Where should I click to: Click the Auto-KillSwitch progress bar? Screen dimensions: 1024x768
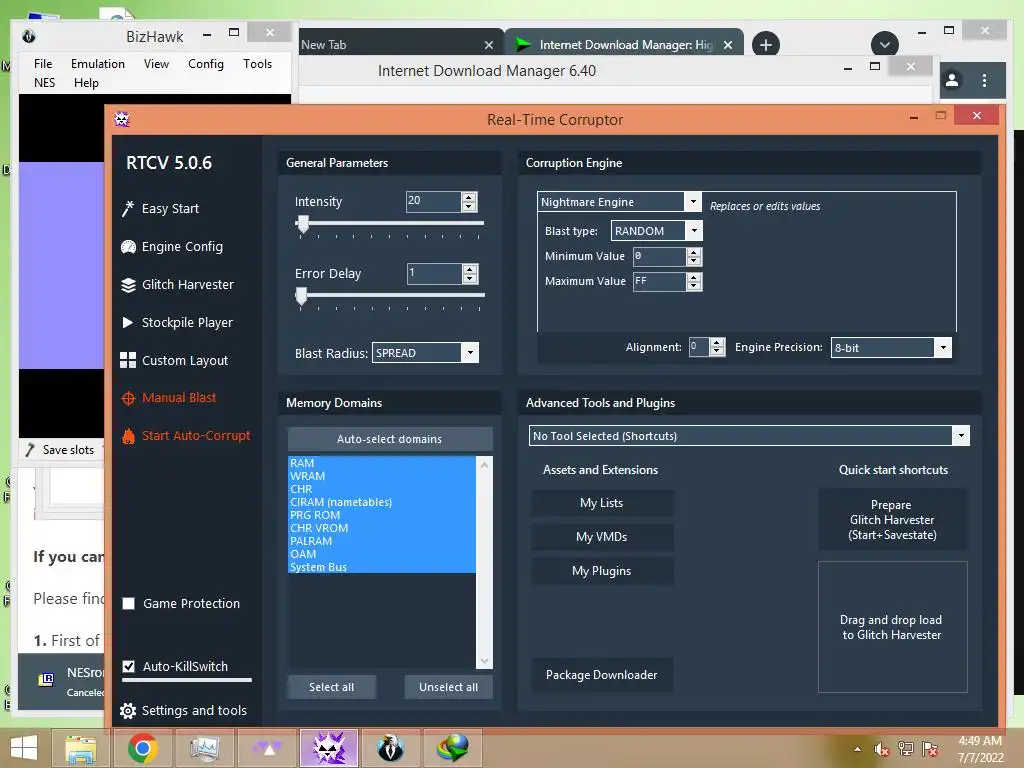click(187, 680)
